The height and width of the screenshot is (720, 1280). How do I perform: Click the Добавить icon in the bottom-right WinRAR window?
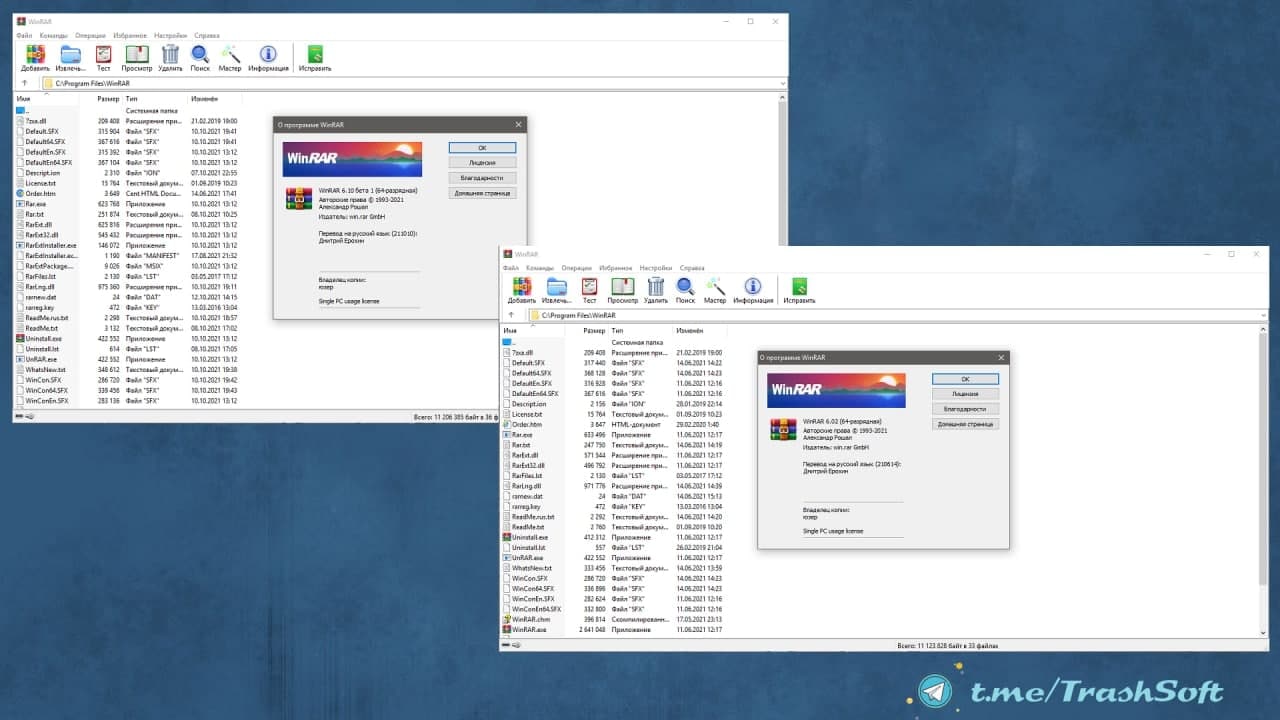pos(521,287)
